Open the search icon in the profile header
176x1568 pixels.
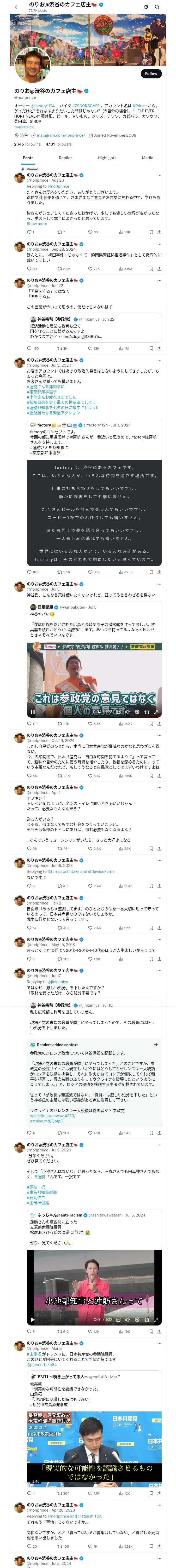157,7
